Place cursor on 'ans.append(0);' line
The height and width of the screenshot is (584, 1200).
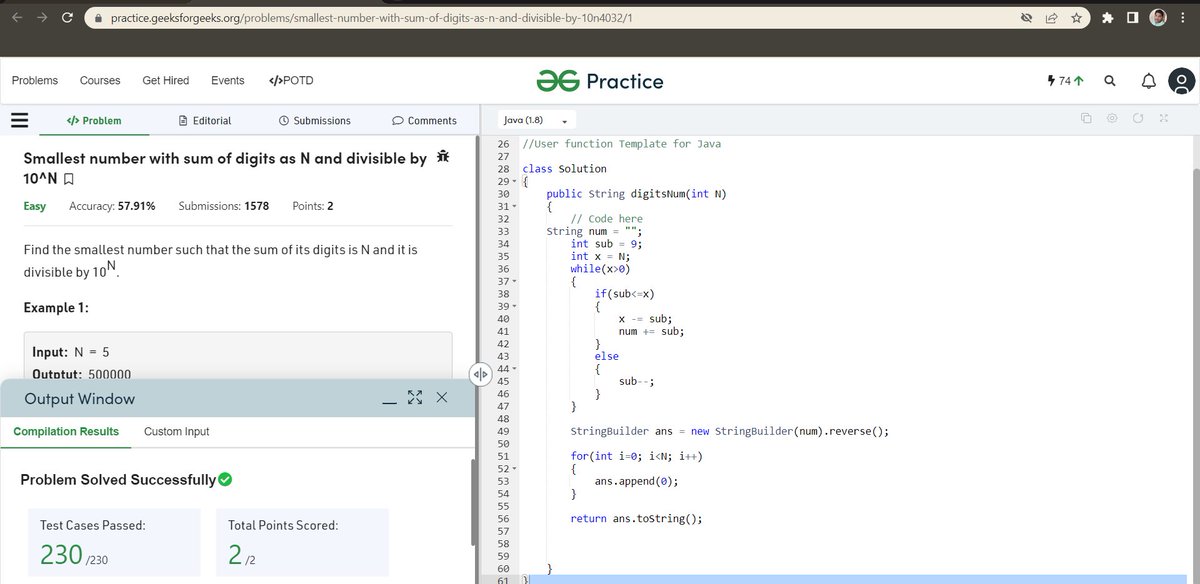point(636,482)
